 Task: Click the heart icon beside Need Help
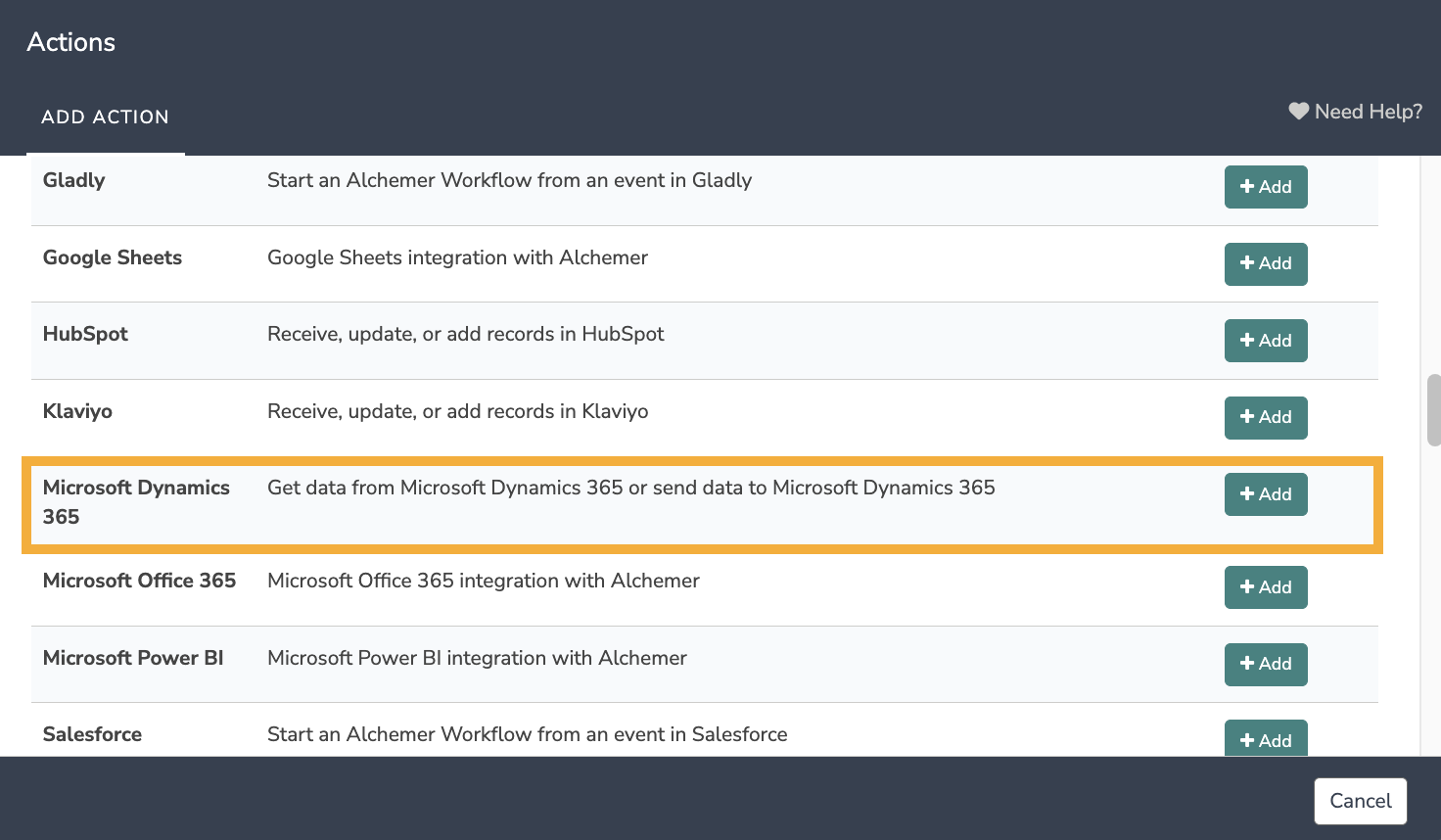pyautogui.click(x=1298, y=112)
